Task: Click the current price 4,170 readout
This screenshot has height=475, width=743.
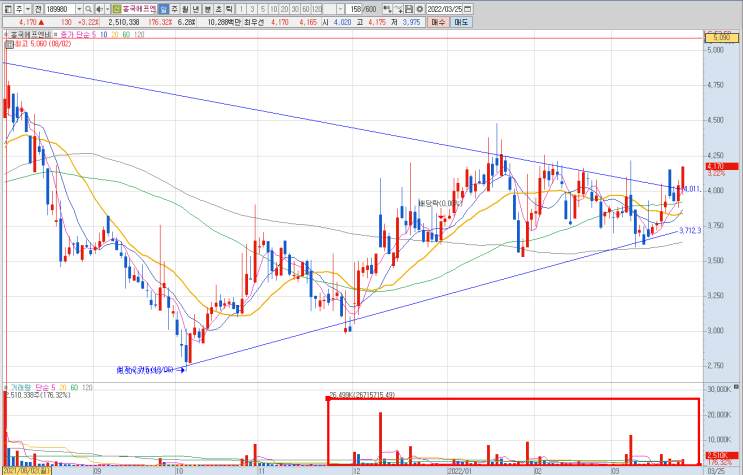Action: (27, 22)
